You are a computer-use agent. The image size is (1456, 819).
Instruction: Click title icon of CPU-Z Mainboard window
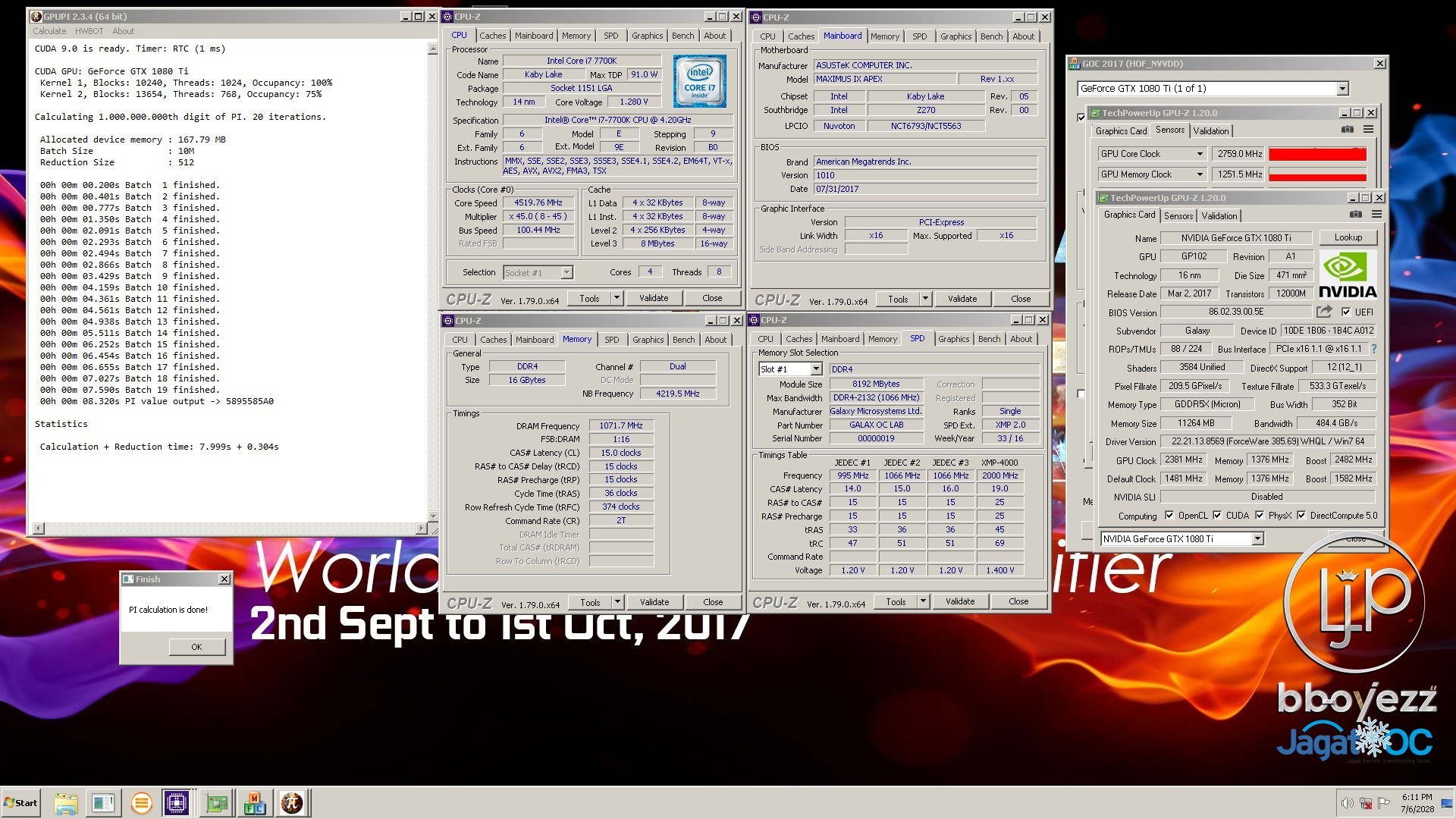(x=757, y=17)
